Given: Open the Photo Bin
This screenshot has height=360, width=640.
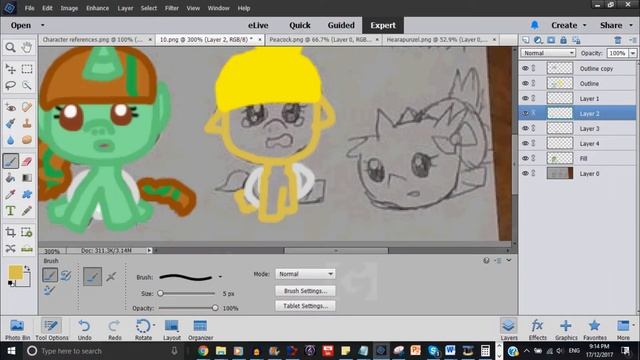Looking at the screenshot, I should [x=17, y=329].
